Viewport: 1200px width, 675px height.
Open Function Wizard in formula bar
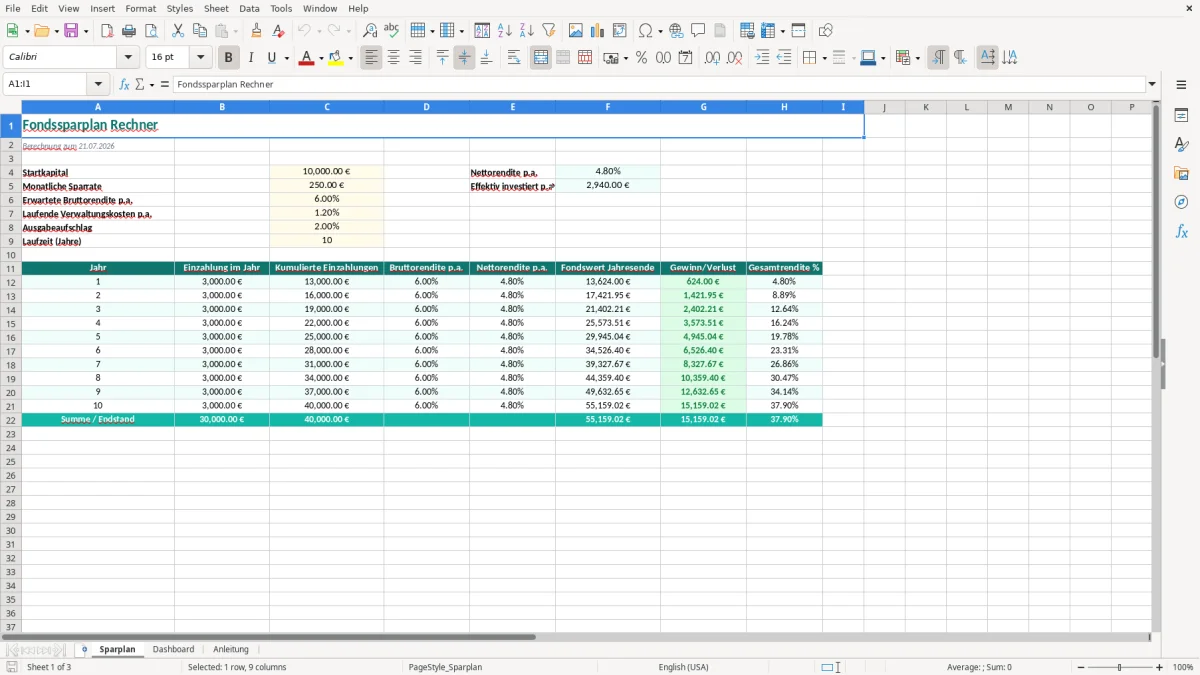point(125,85)
